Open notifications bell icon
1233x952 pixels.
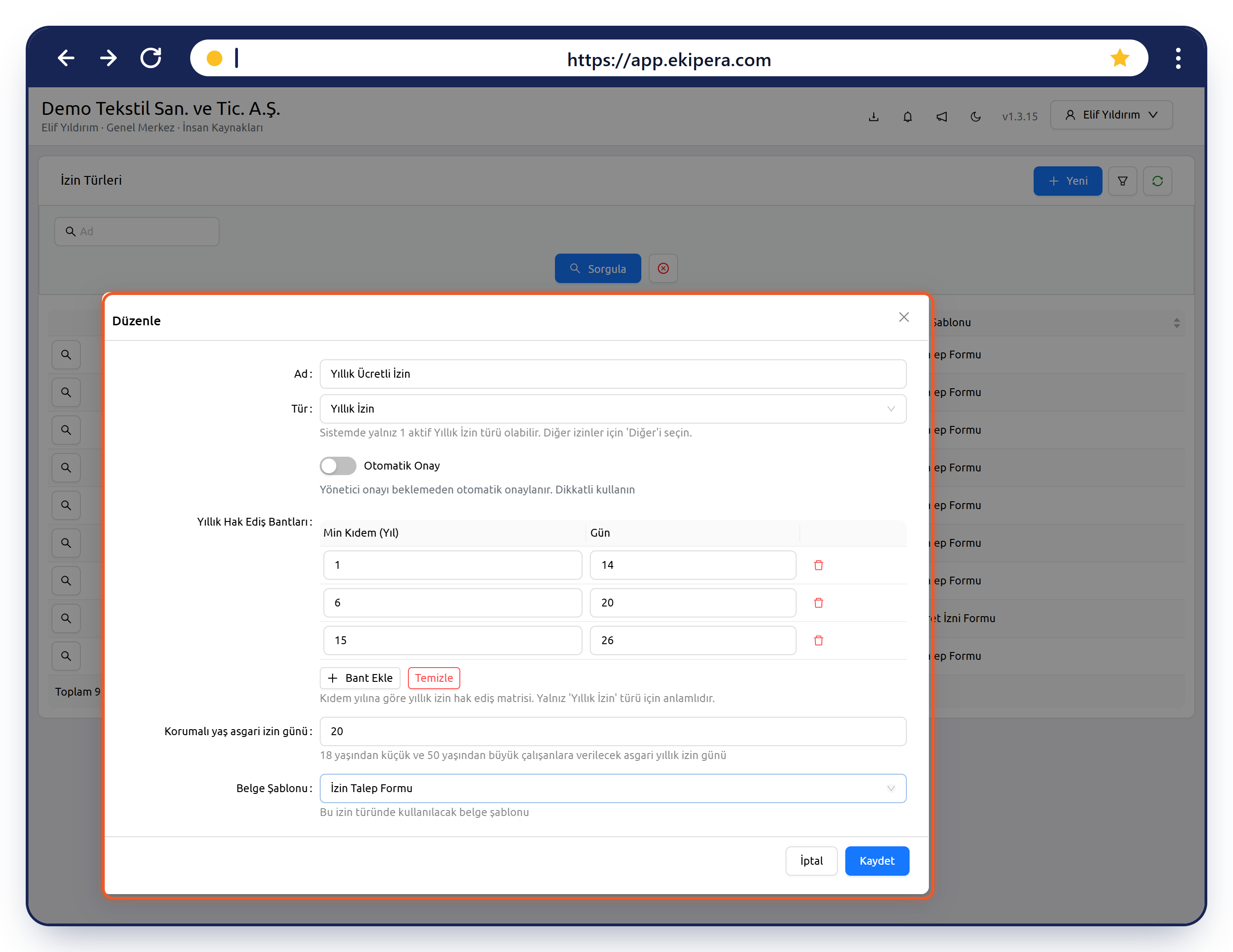[907, 116]
